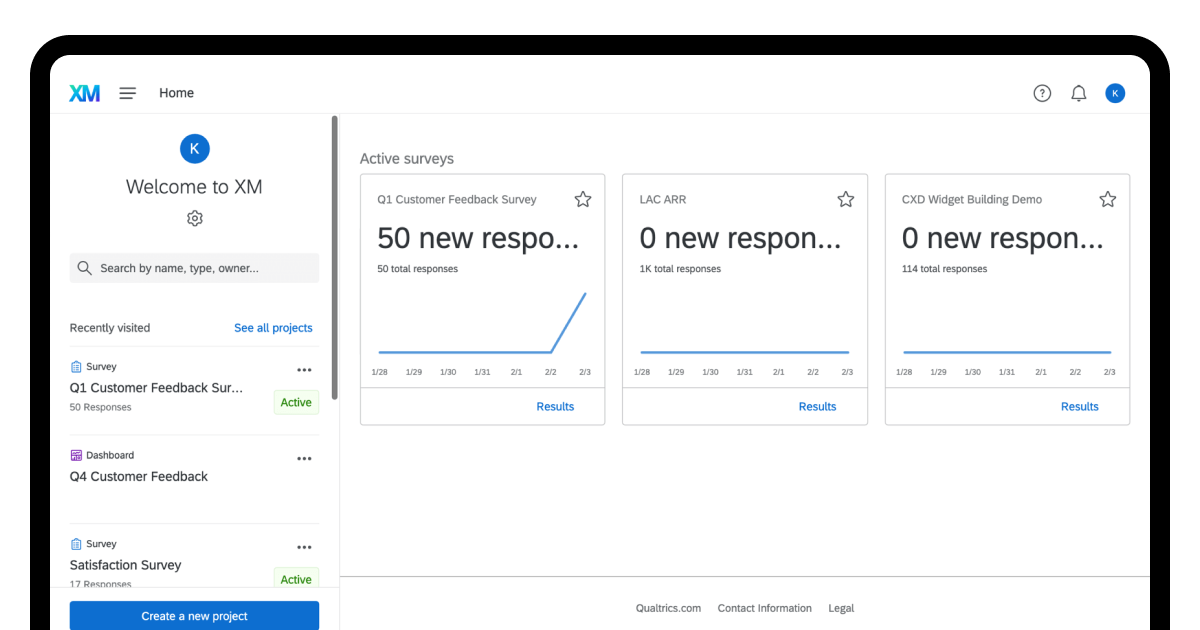Star the LAC ARR survey card
This screenshot has height=630, width=1200.
click(x=846, y=199)
